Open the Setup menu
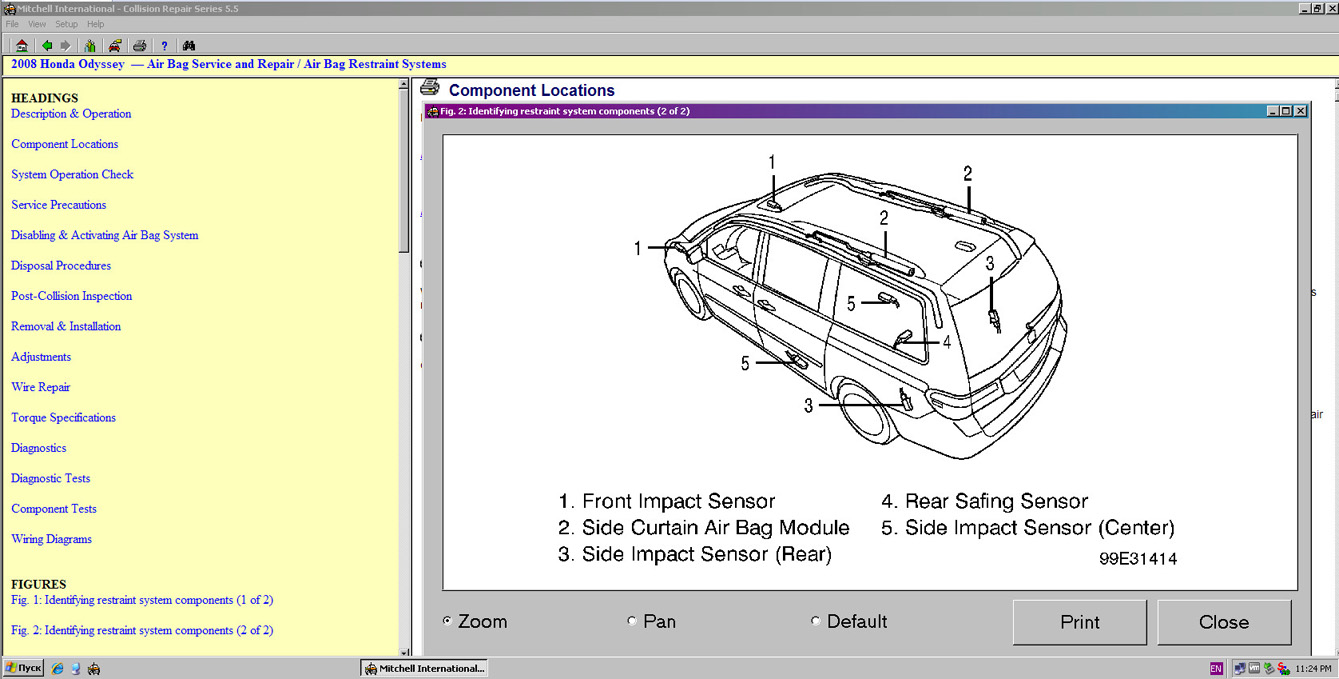The height and width of the screenshot is (679, 1339). coord(66,24)
